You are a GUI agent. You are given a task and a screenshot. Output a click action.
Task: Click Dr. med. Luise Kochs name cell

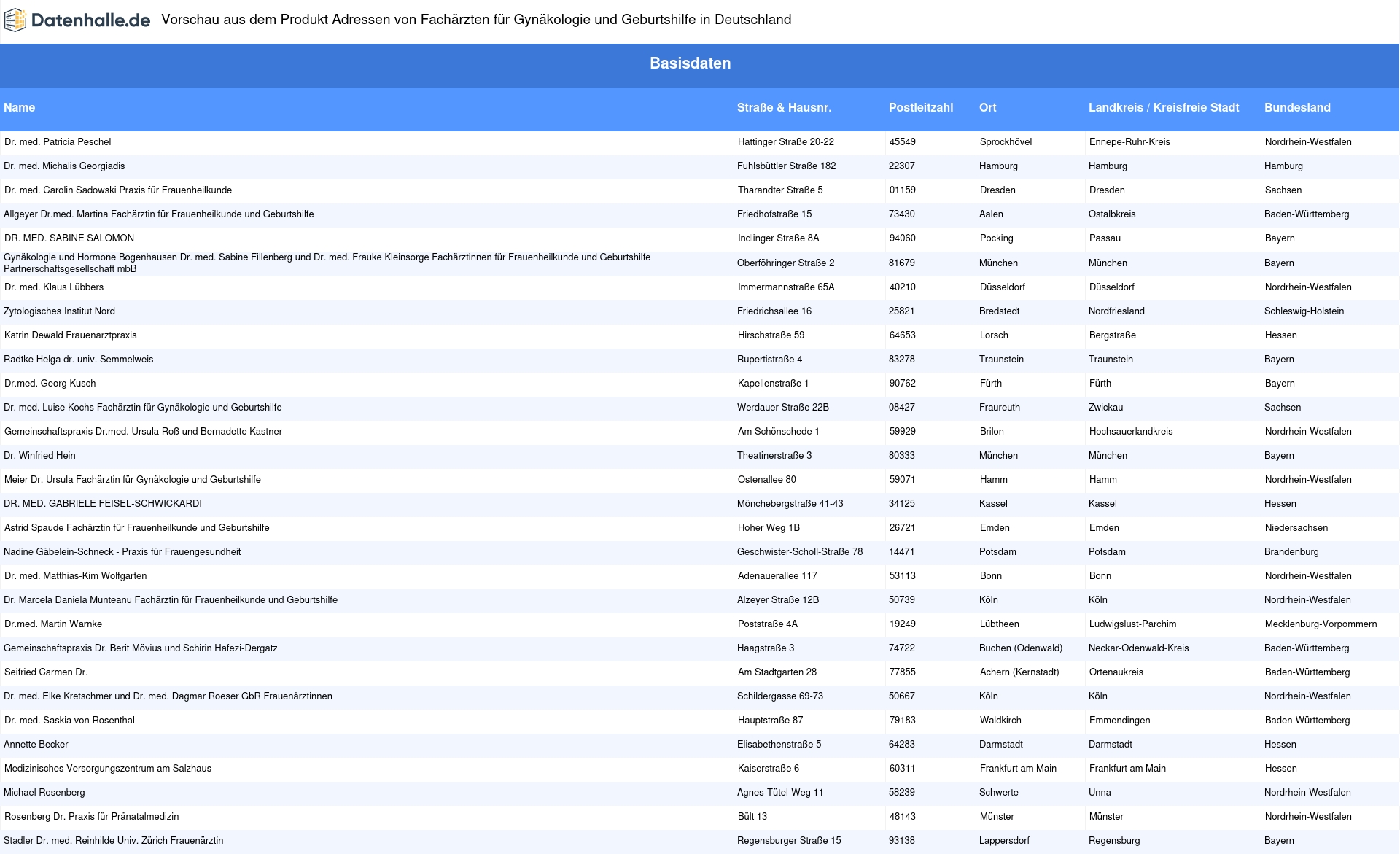(x=143, y=408)
